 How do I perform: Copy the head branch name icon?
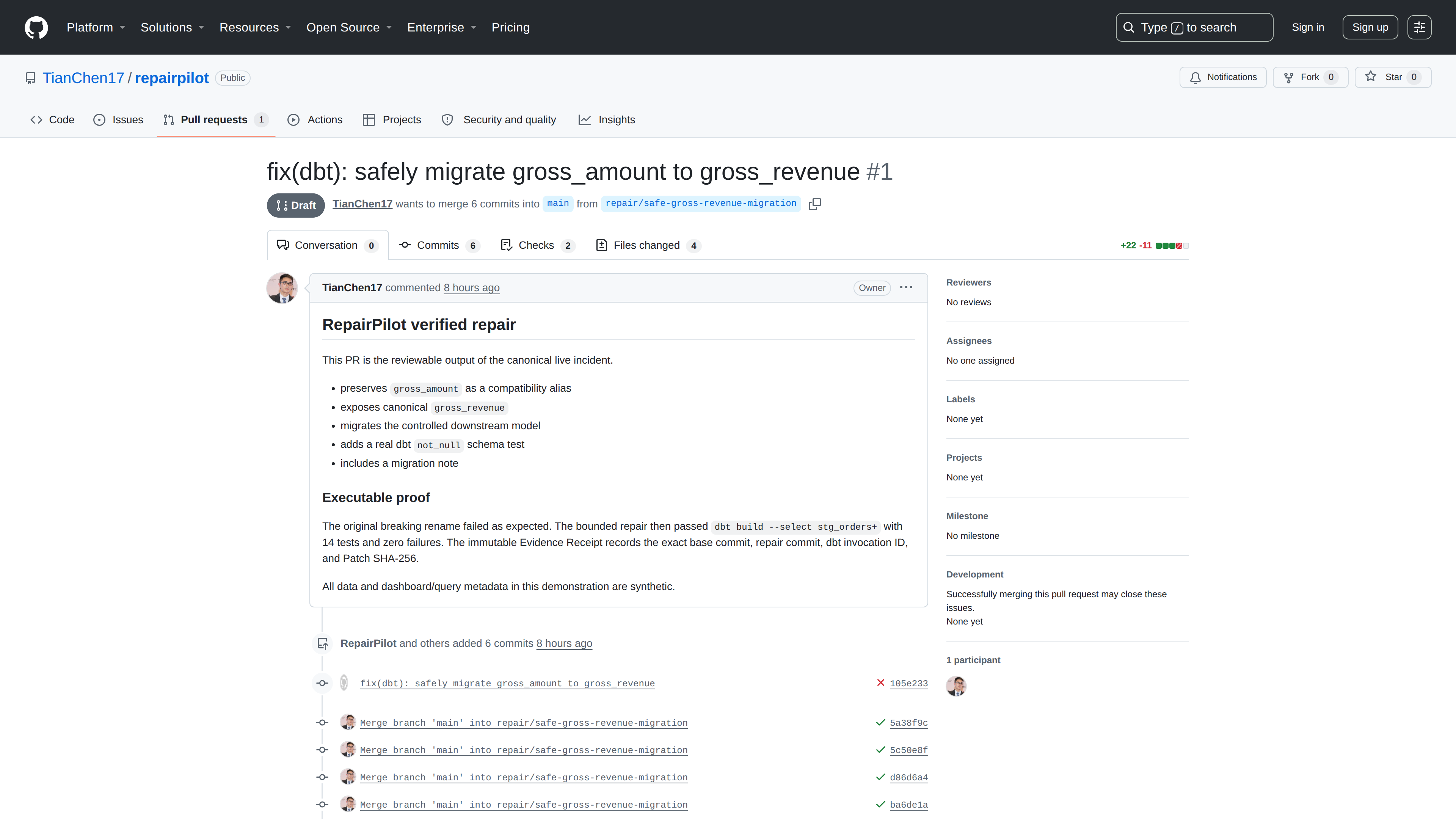pos(814,204)
